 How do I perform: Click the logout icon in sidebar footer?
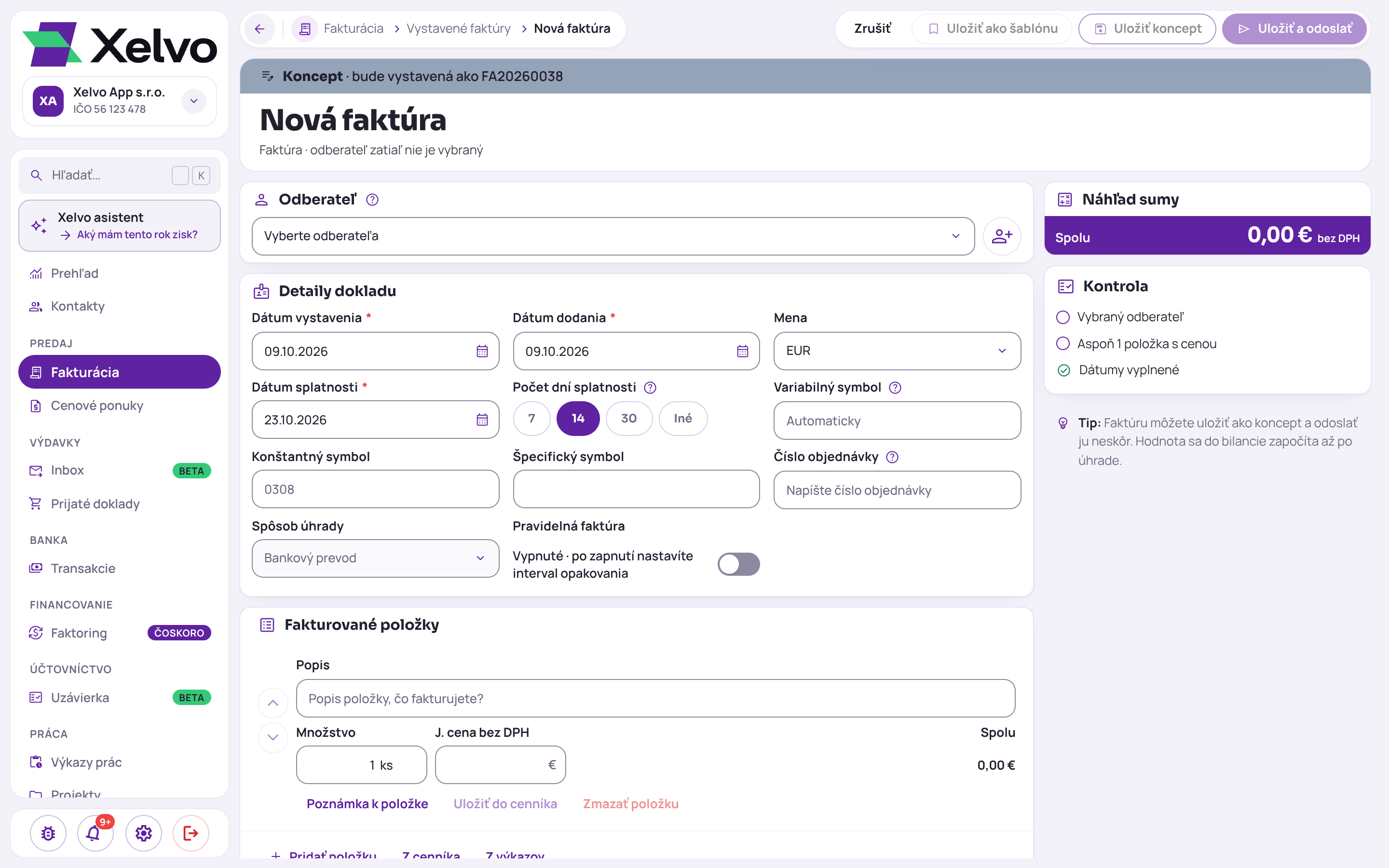point(191,833)
